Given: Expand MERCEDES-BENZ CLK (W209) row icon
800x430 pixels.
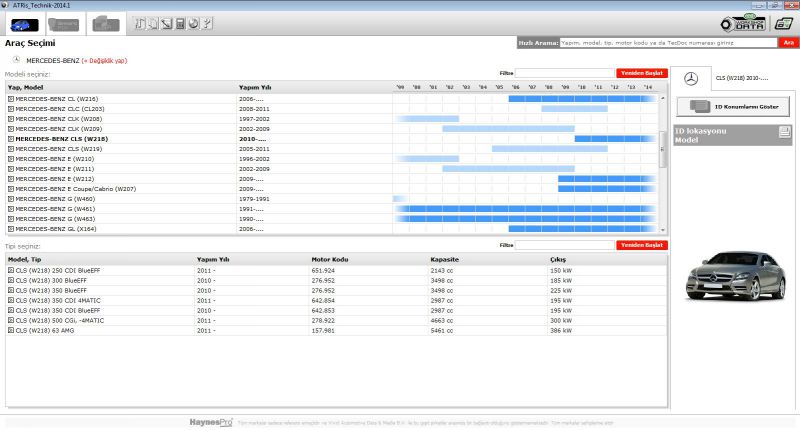Looking at the screenshot, I should [11, 129].
